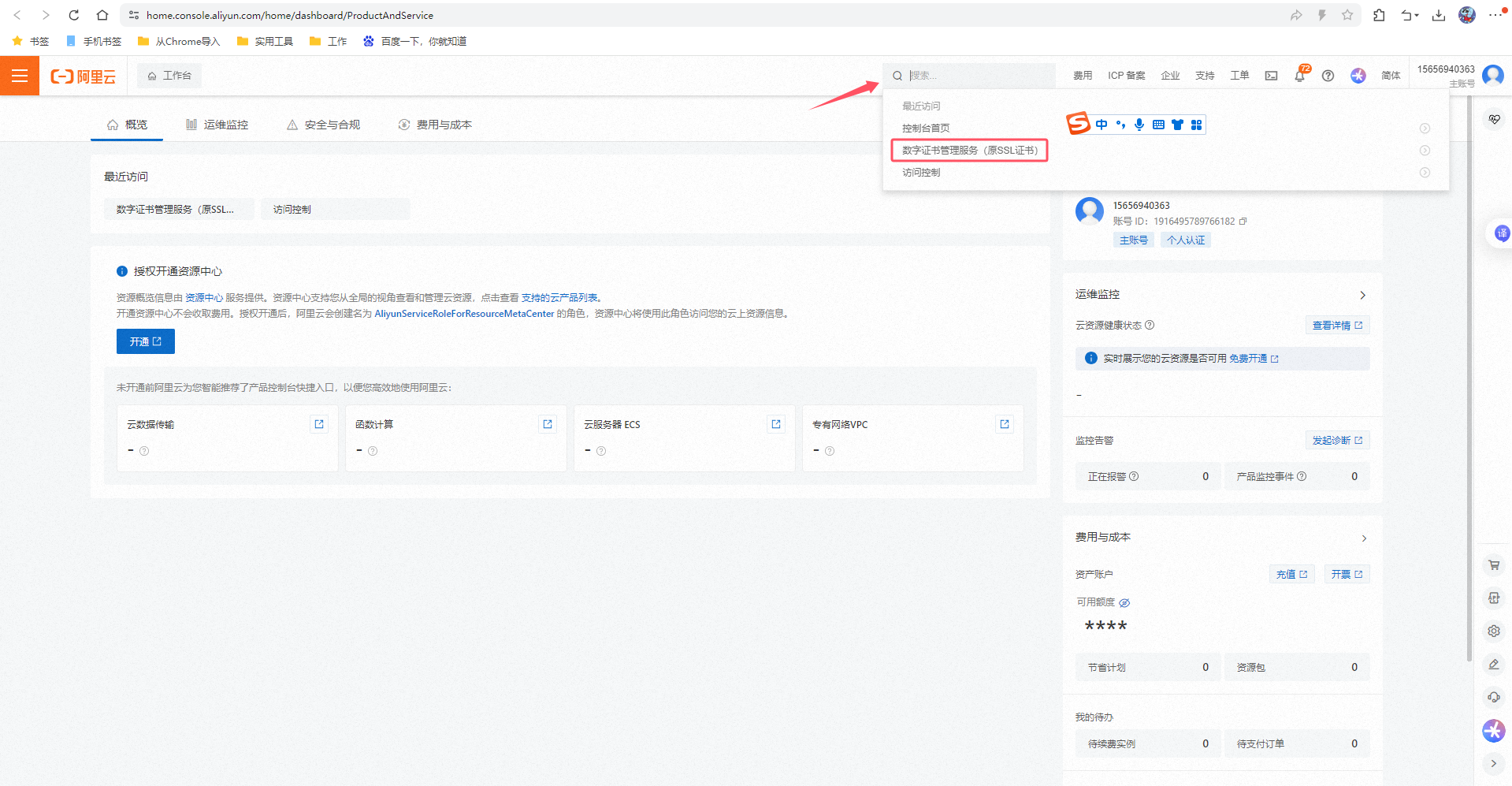
Task: Click the page vertical scrollbar
Action: click(x=1469, y=378)
